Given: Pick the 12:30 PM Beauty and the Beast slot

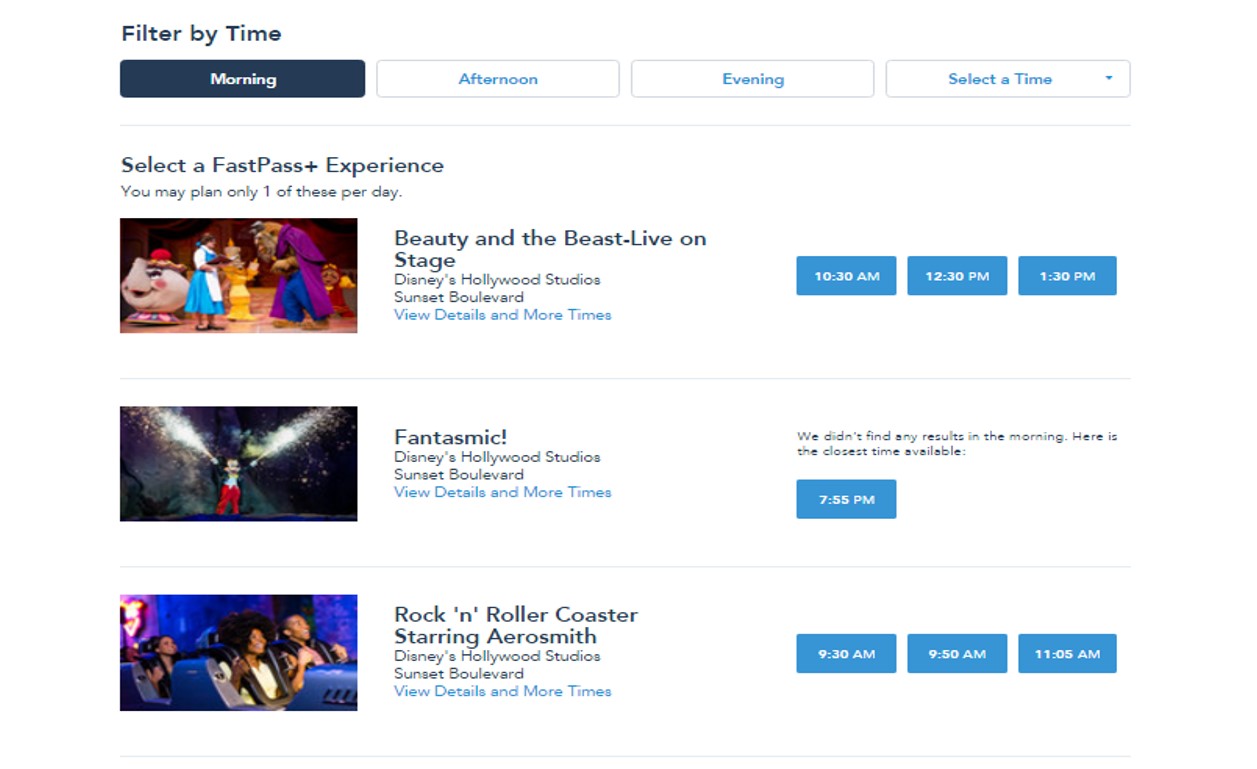Looking at the screenshot, I should coord(957,276).
